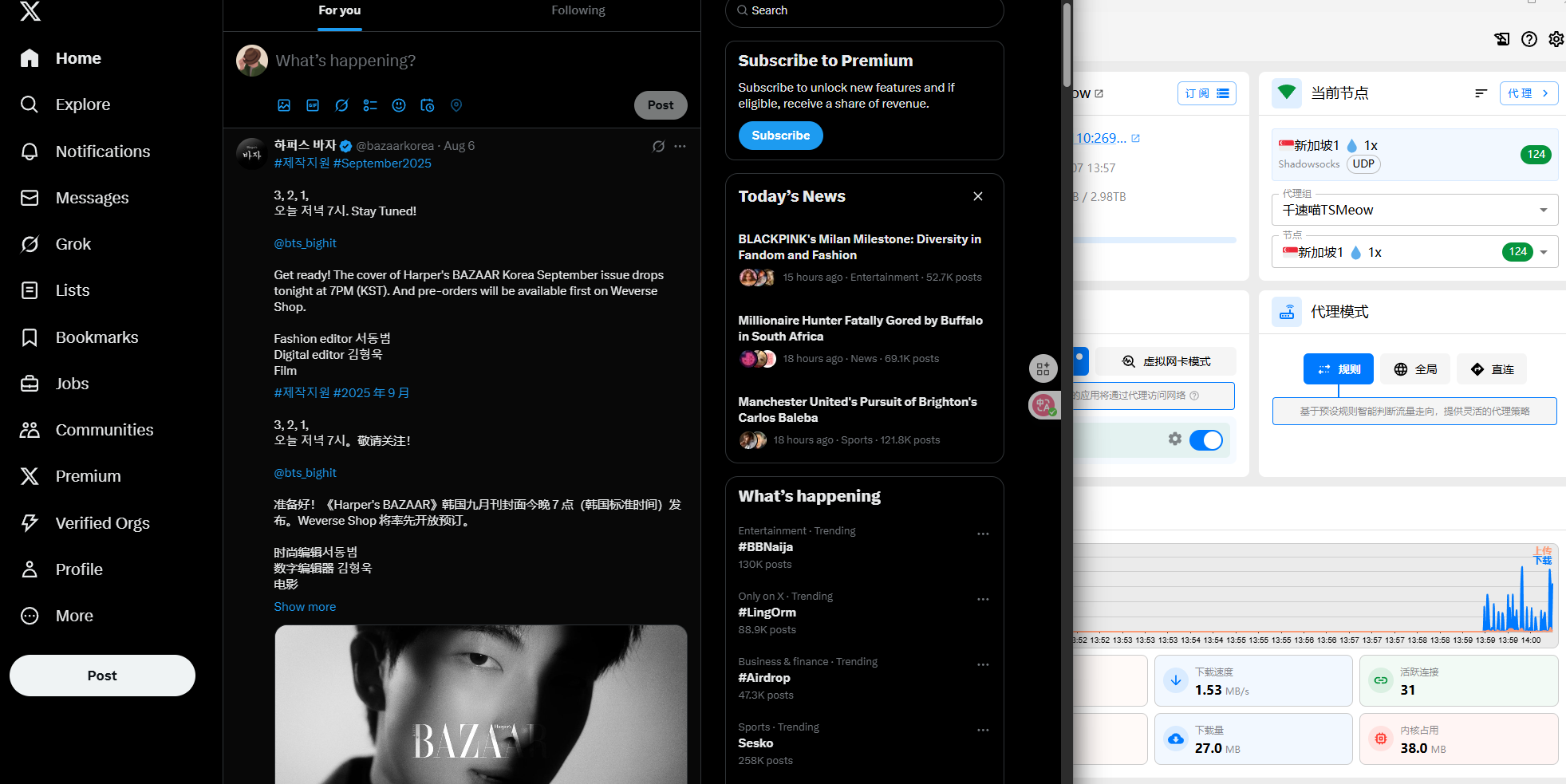Open 代理 proxies button
The image size is (1566, 784).
[x=1529, y=93]
